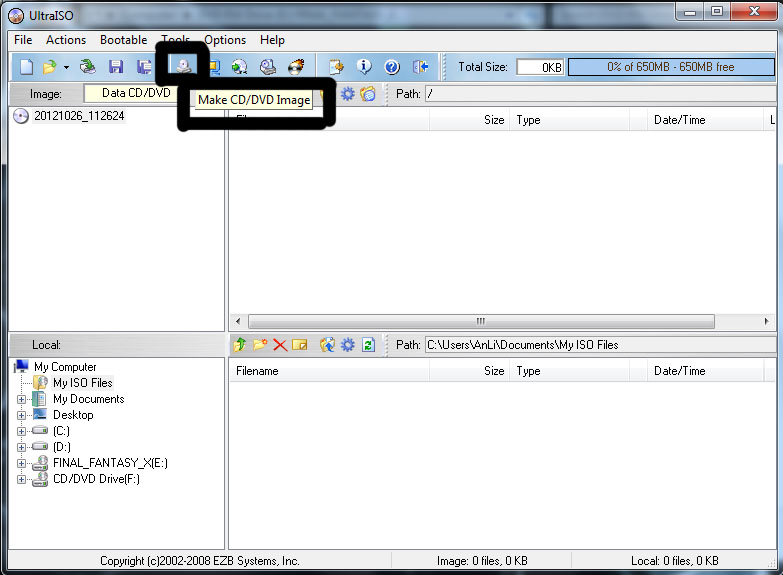This screenshot has height=575, width=783.
Task: Click the notepad-with-gear icon in the main toolbar
Action: (337, 66)
